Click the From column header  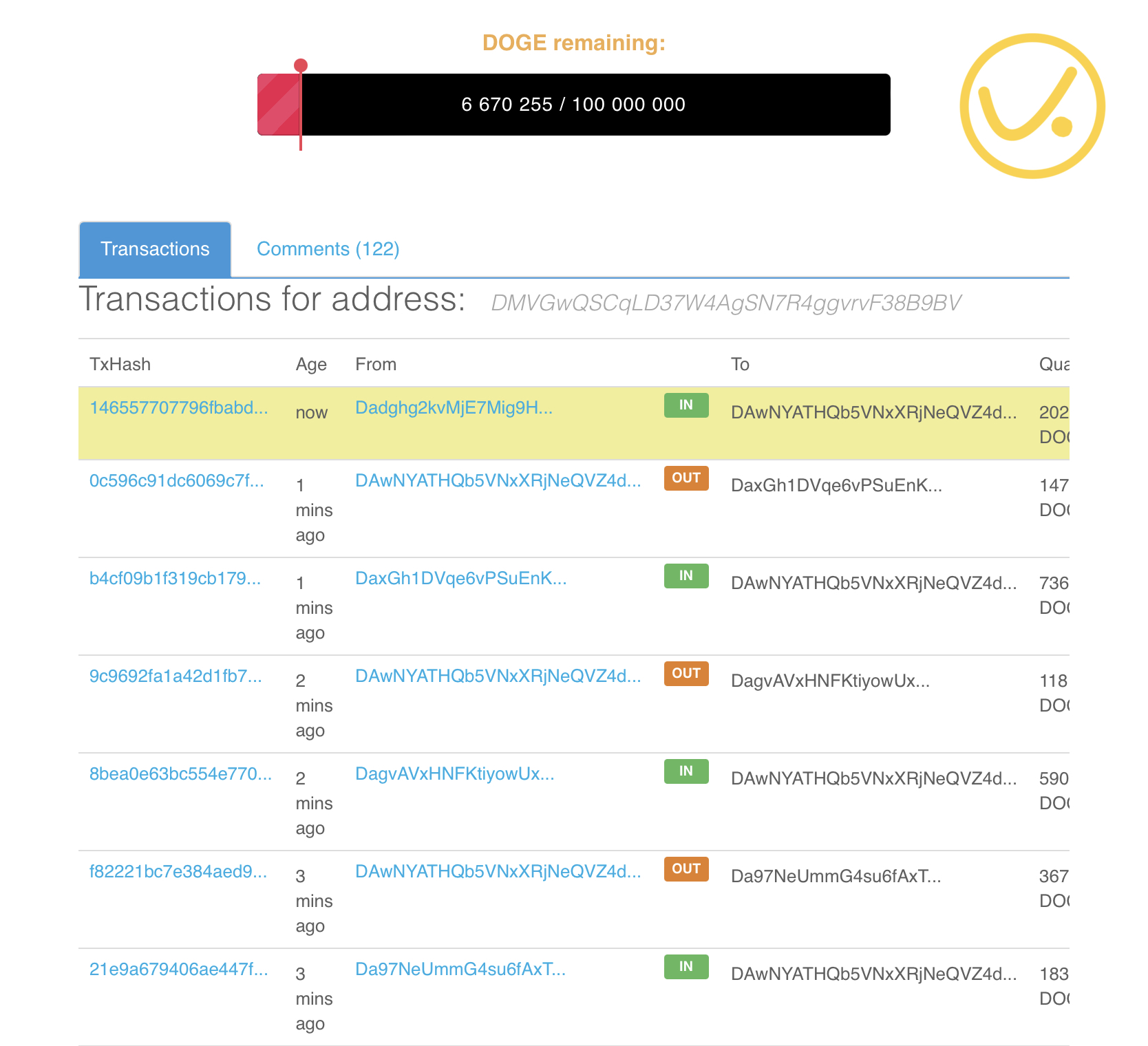click(x=376, y=364)
